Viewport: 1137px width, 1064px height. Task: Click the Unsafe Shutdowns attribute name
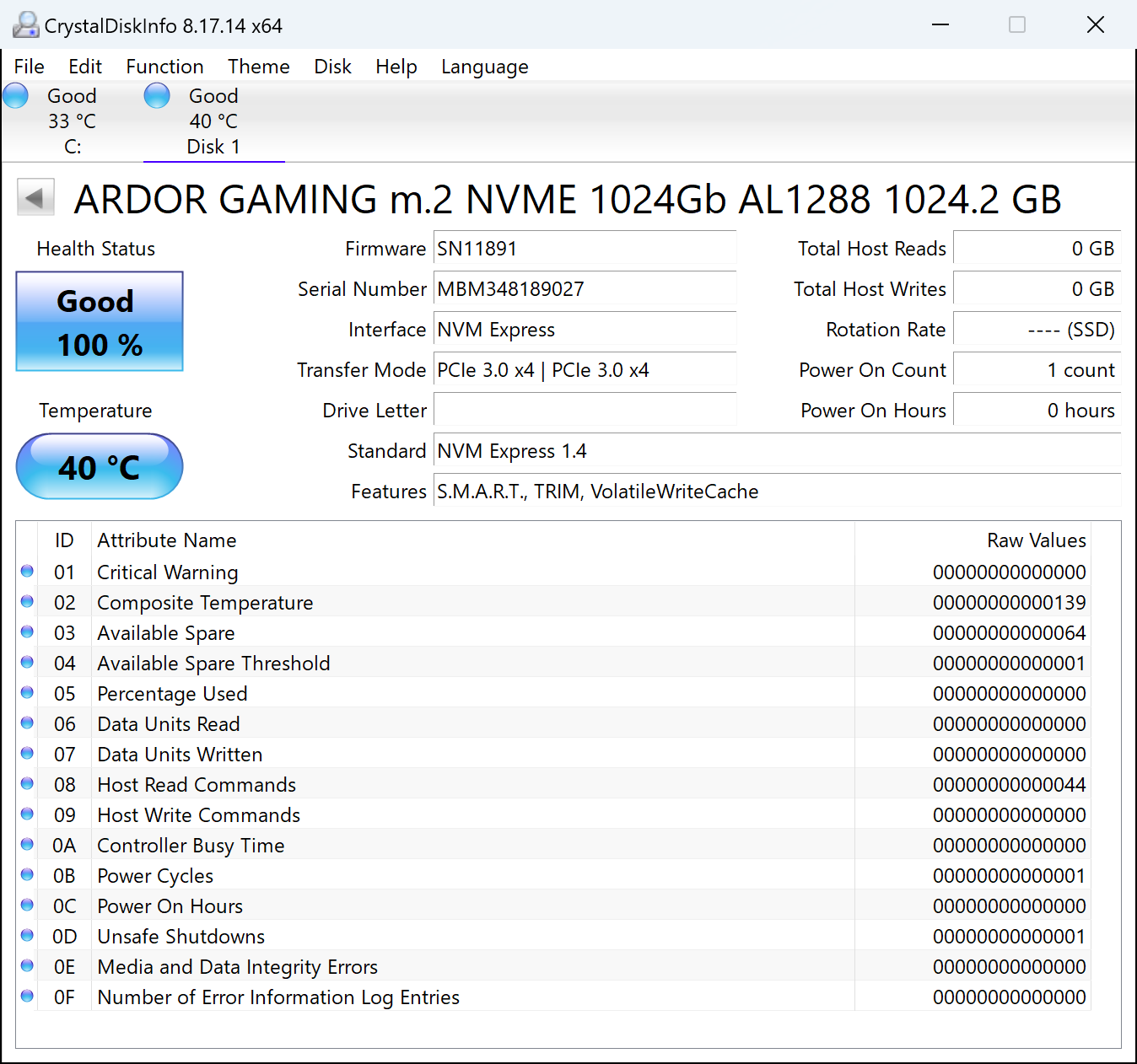click(181, 937)
